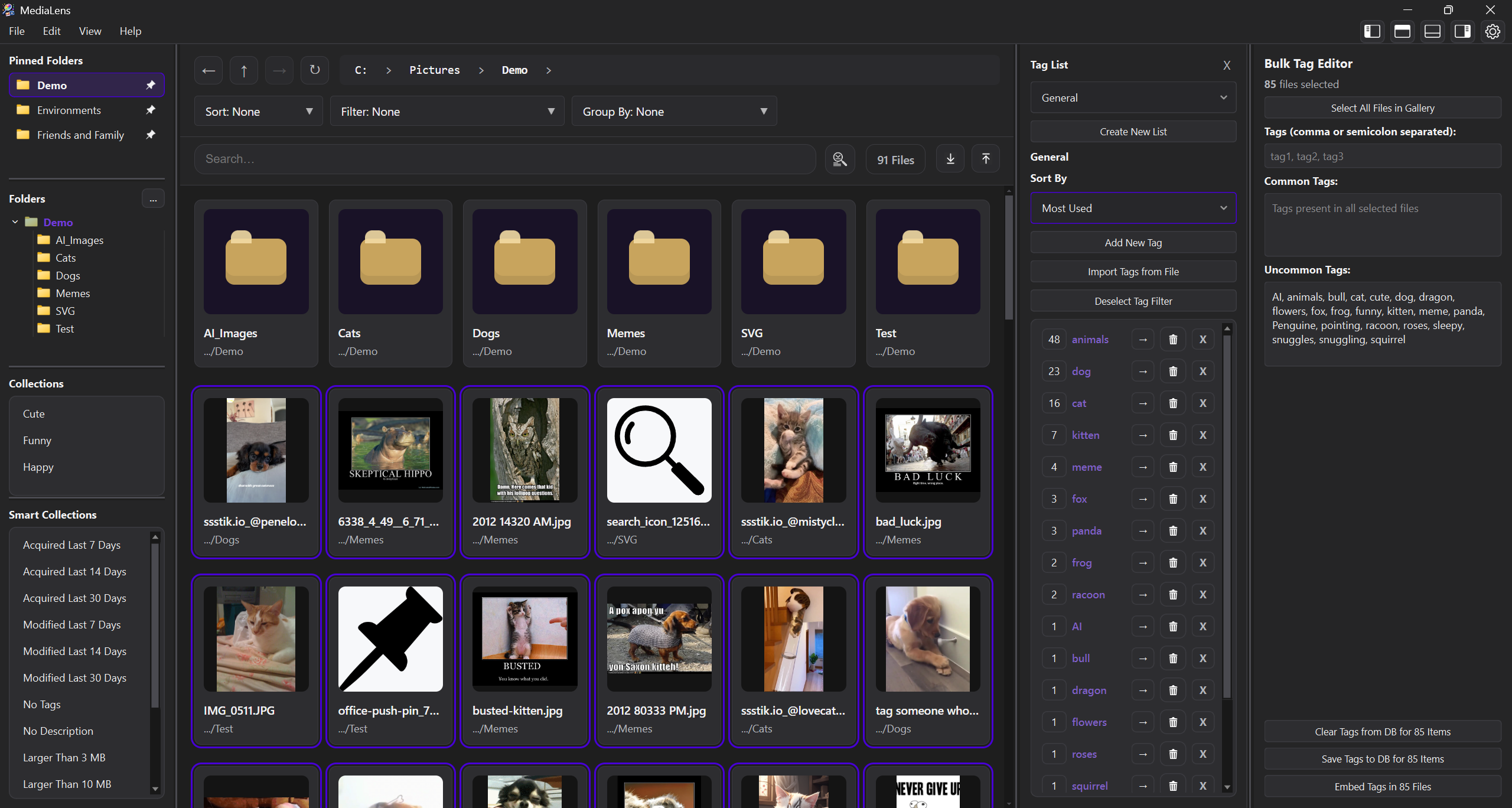Go up one folder level with the up-arrow icon
This screenshot has height=808, width=1512.
(243, 70)
